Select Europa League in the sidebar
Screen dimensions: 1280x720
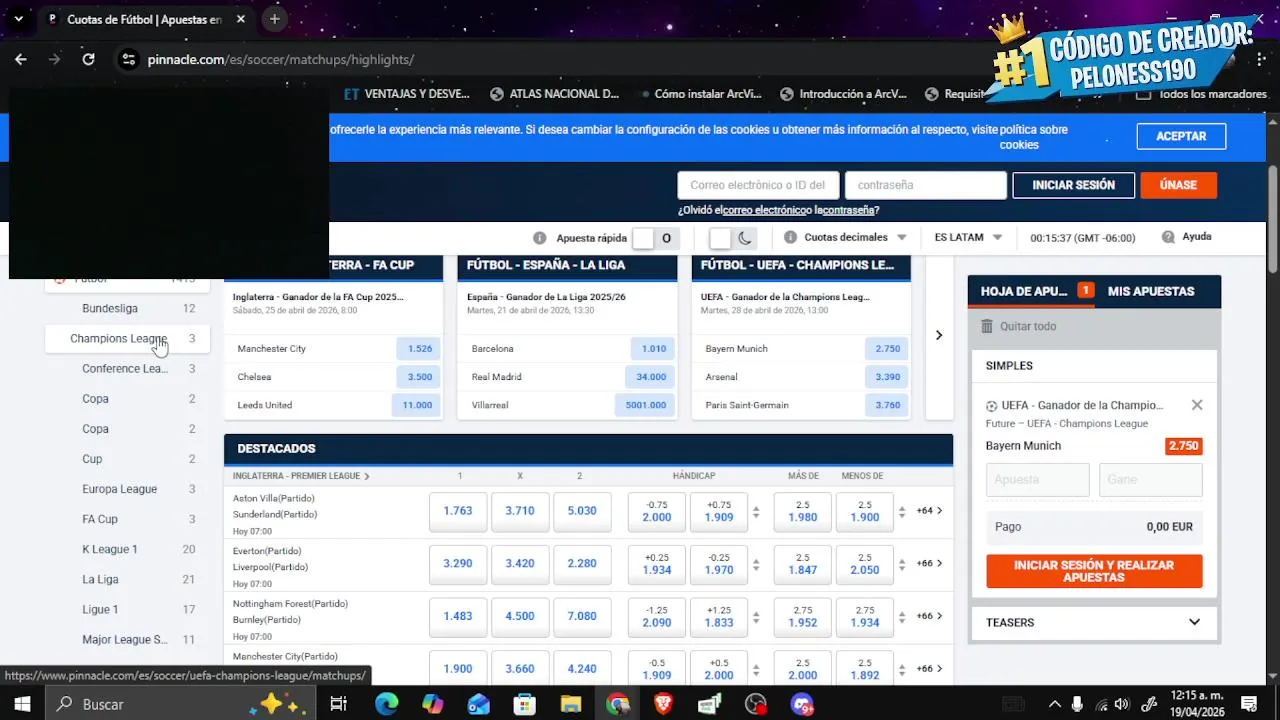point(127,489)
